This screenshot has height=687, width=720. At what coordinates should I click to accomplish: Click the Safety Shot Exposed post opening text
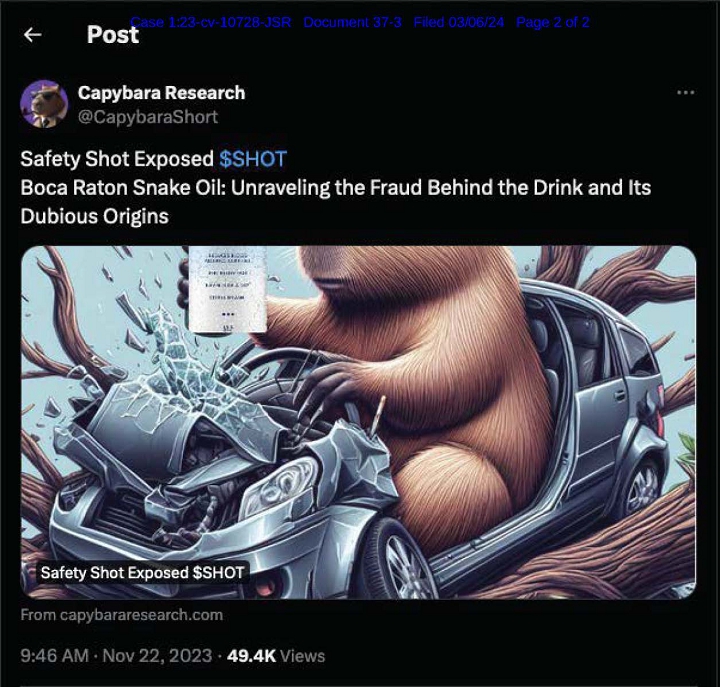point(117,159)
